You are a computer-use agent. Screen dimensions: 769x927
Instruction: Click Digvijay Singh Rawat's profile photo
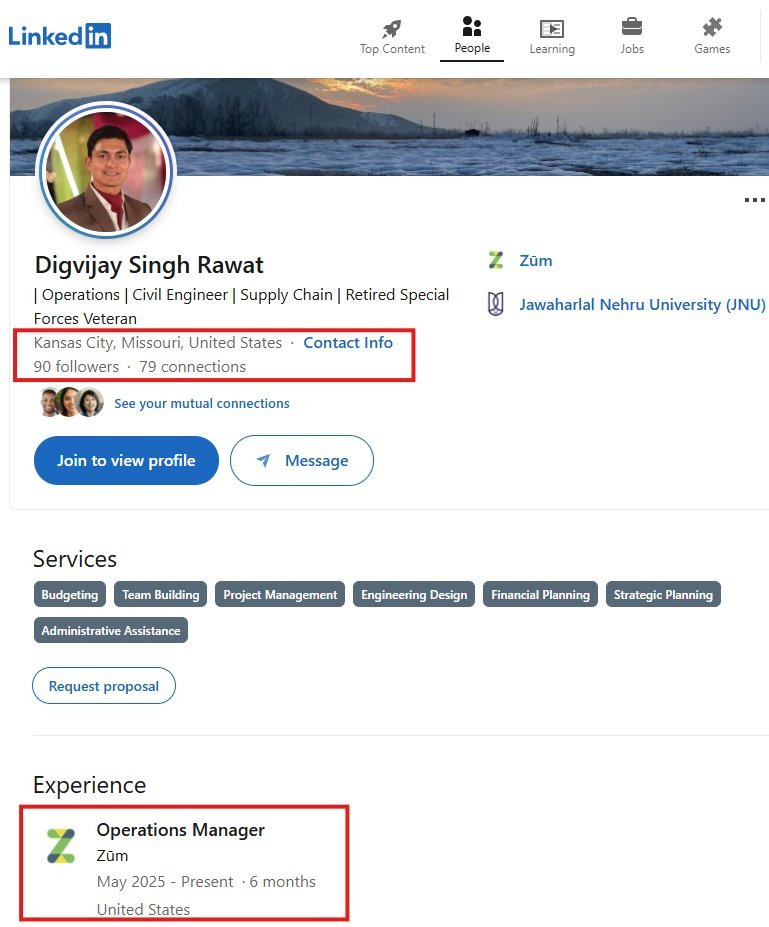[106, 171]
